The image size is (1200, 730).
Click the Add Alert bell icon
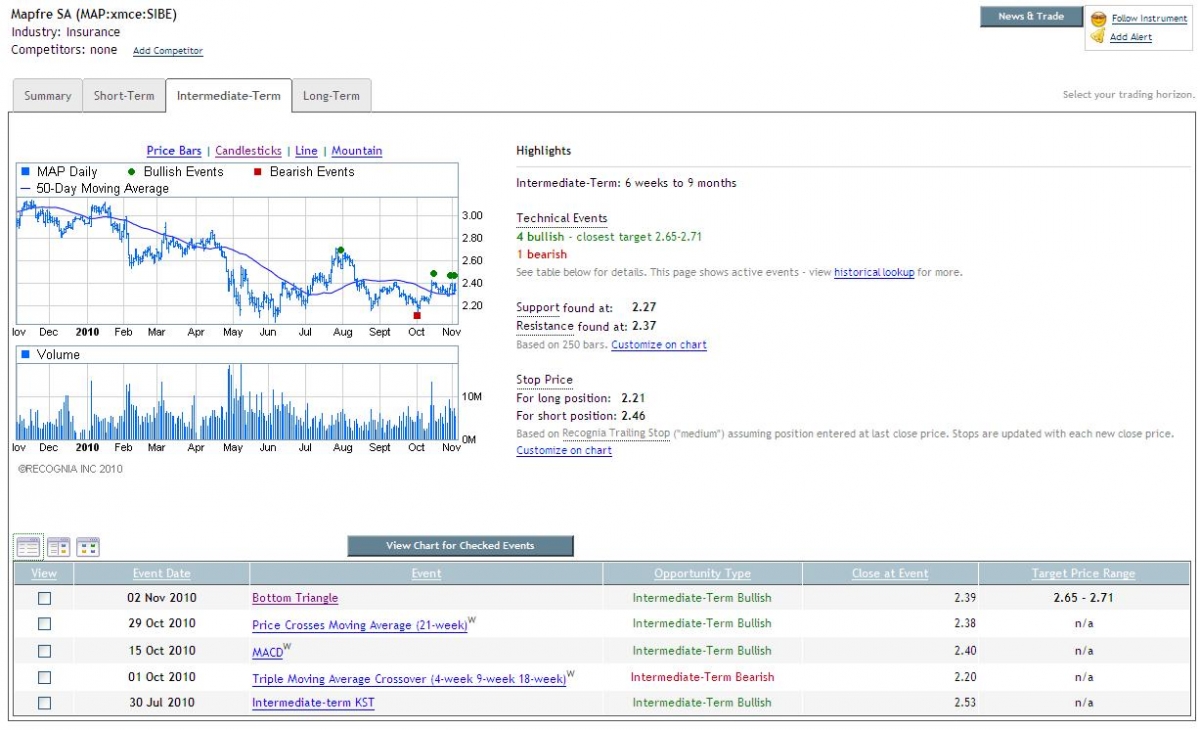coord(1098,37)
